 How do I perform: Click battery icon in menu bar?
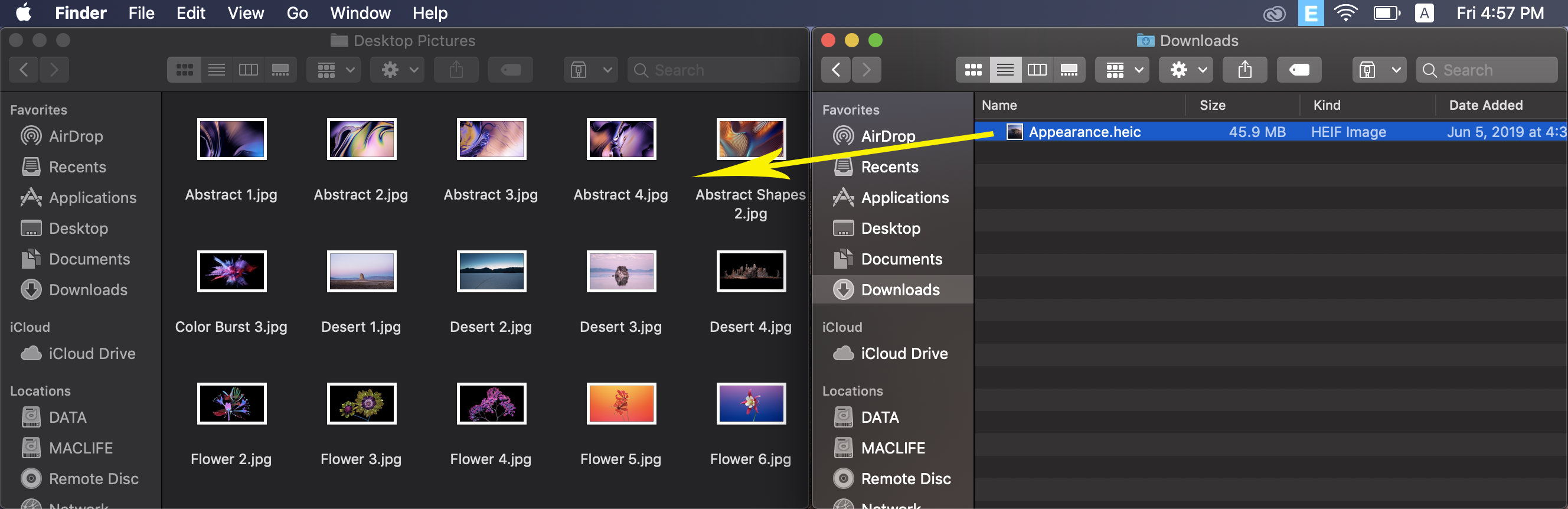1387,13
